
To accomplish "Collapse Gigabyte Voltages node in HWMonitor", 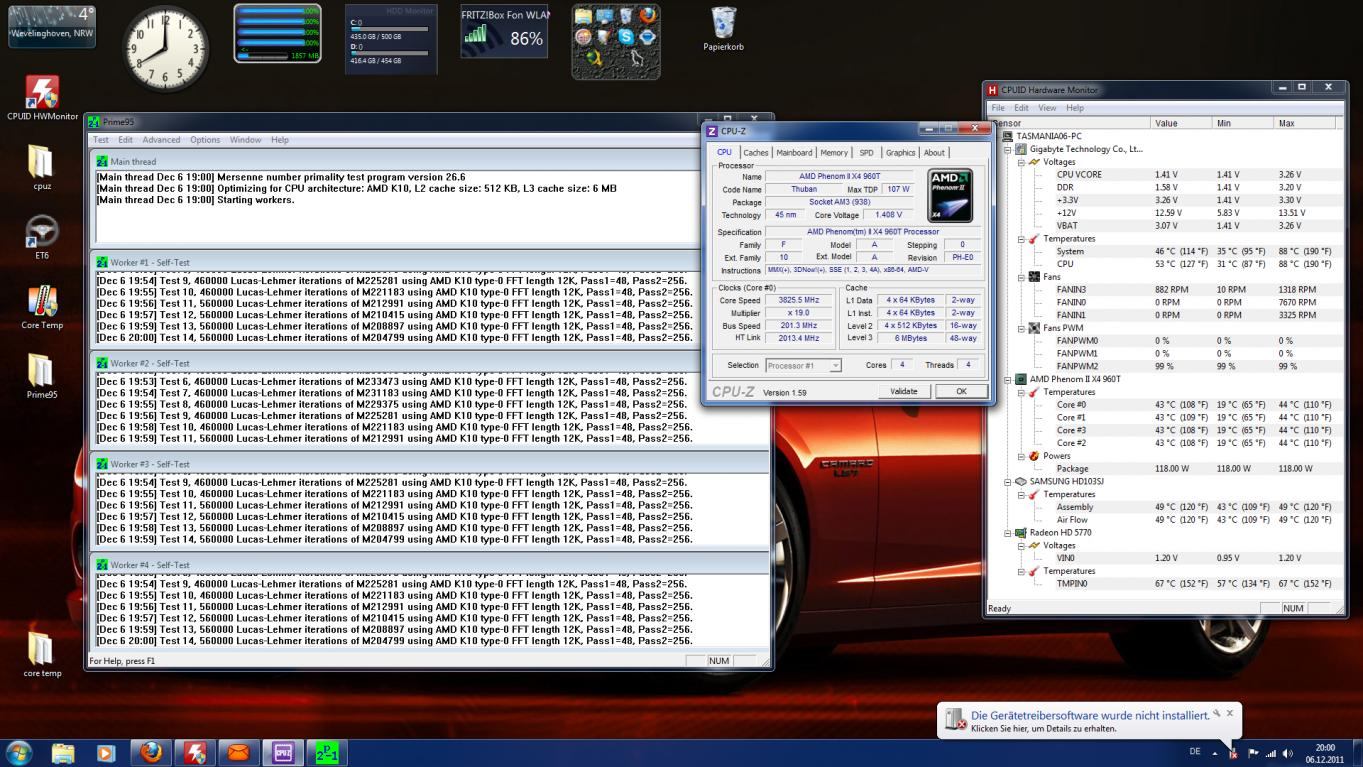I will [1021, 162].
